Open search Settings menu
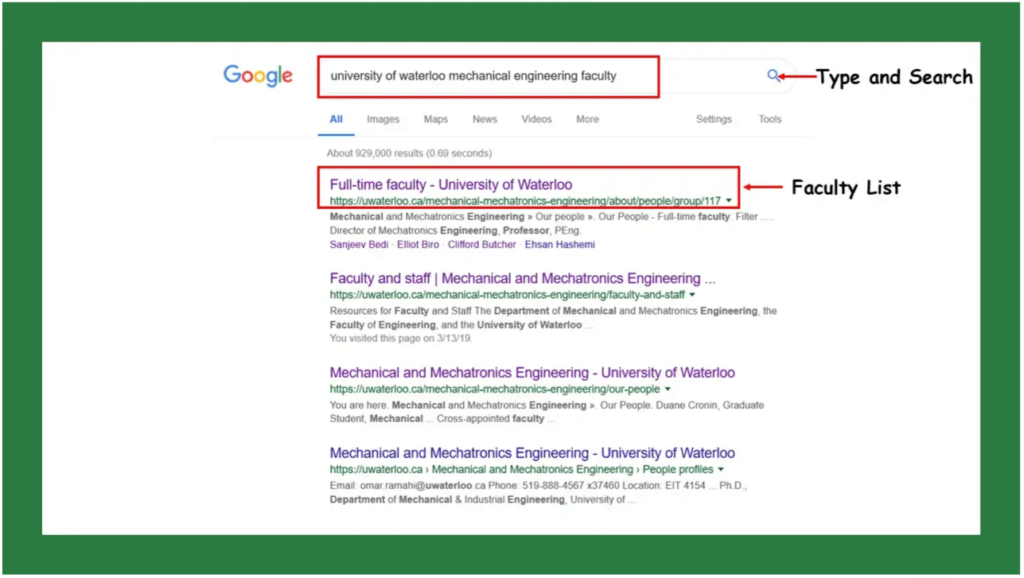1024x578 pixels. 713,119
